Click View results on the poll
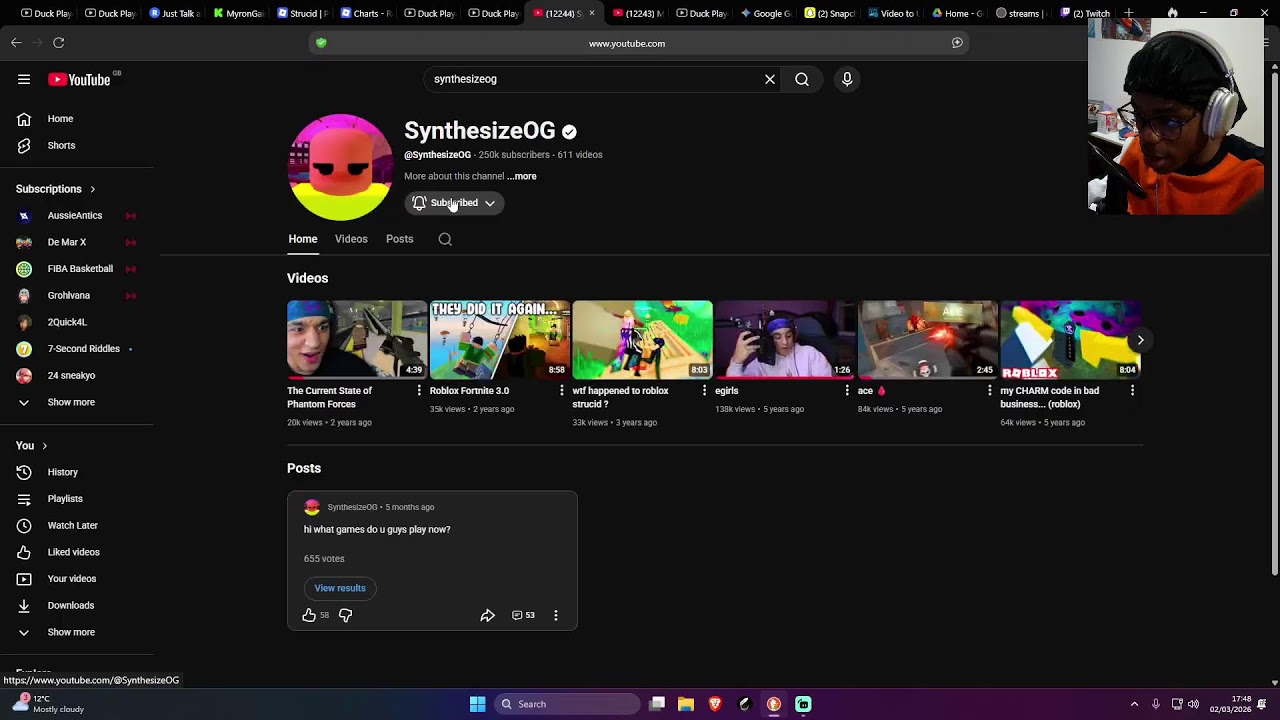 340,588
